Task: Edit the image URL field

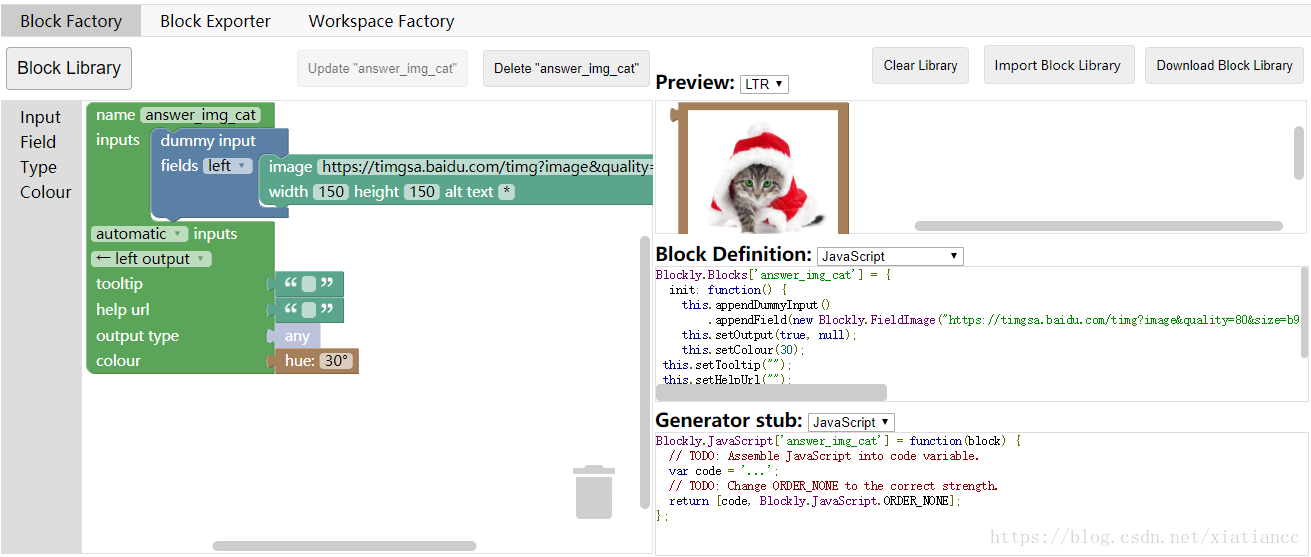Action: click(x=486, y=167)
